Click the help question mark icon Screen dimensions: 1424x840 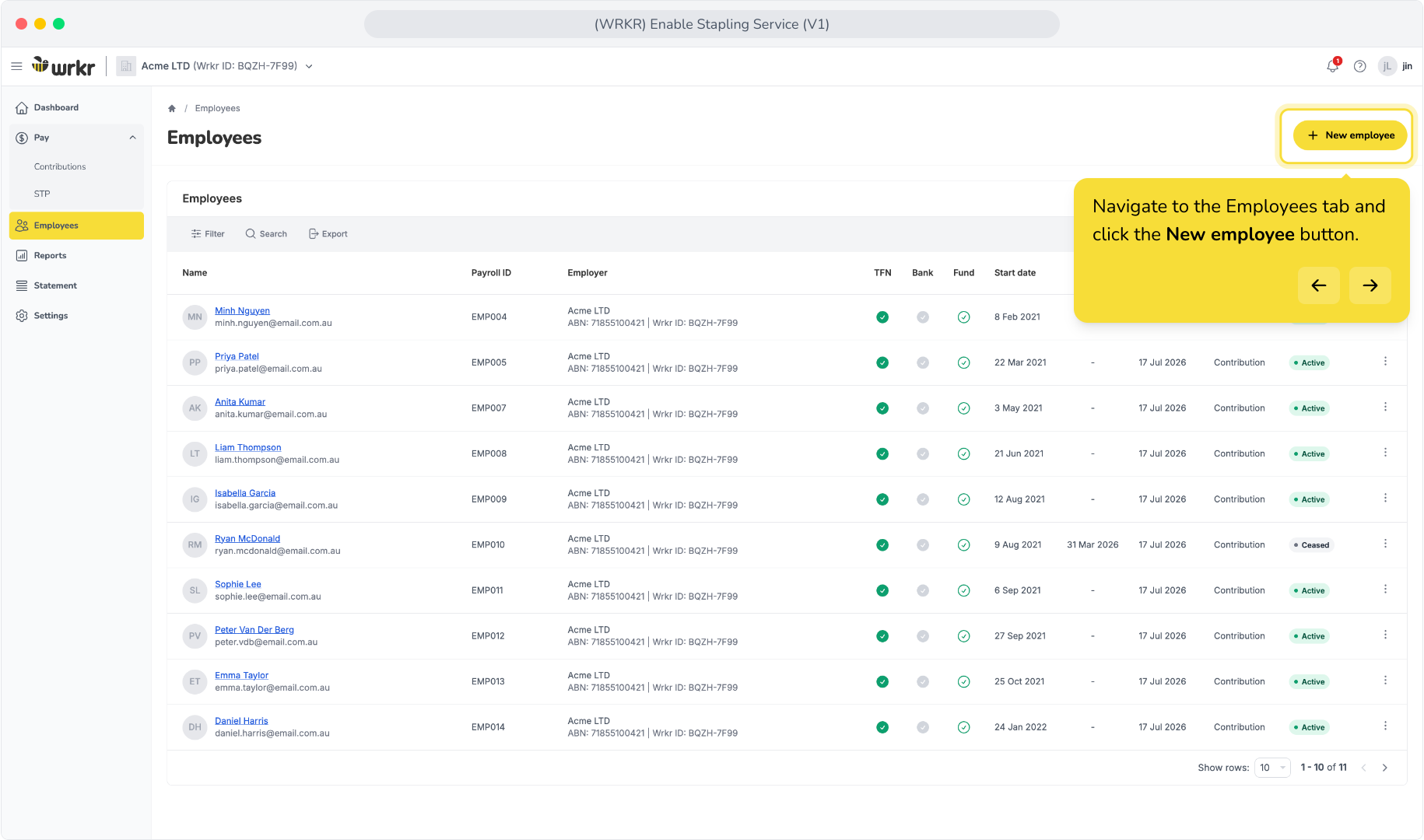pos(1359,66)
